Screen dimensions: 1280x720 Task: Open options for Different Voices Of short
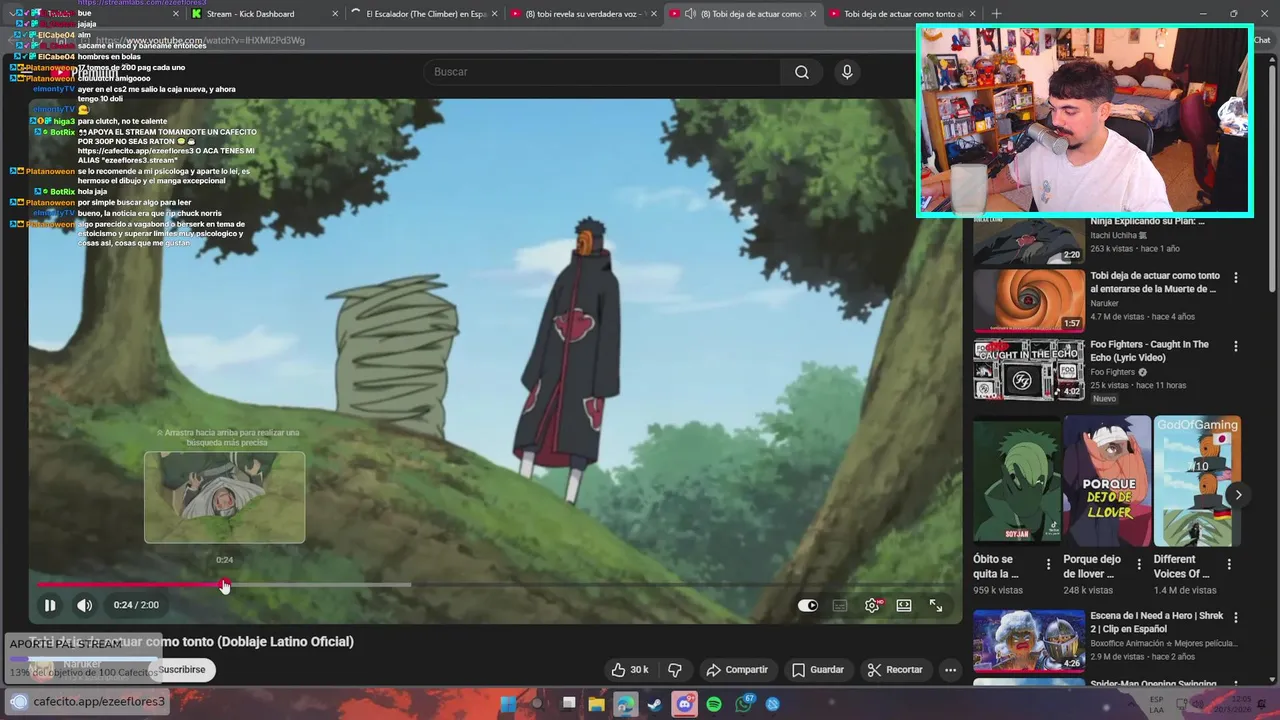pyautogui.click(x=1228, y=565)
